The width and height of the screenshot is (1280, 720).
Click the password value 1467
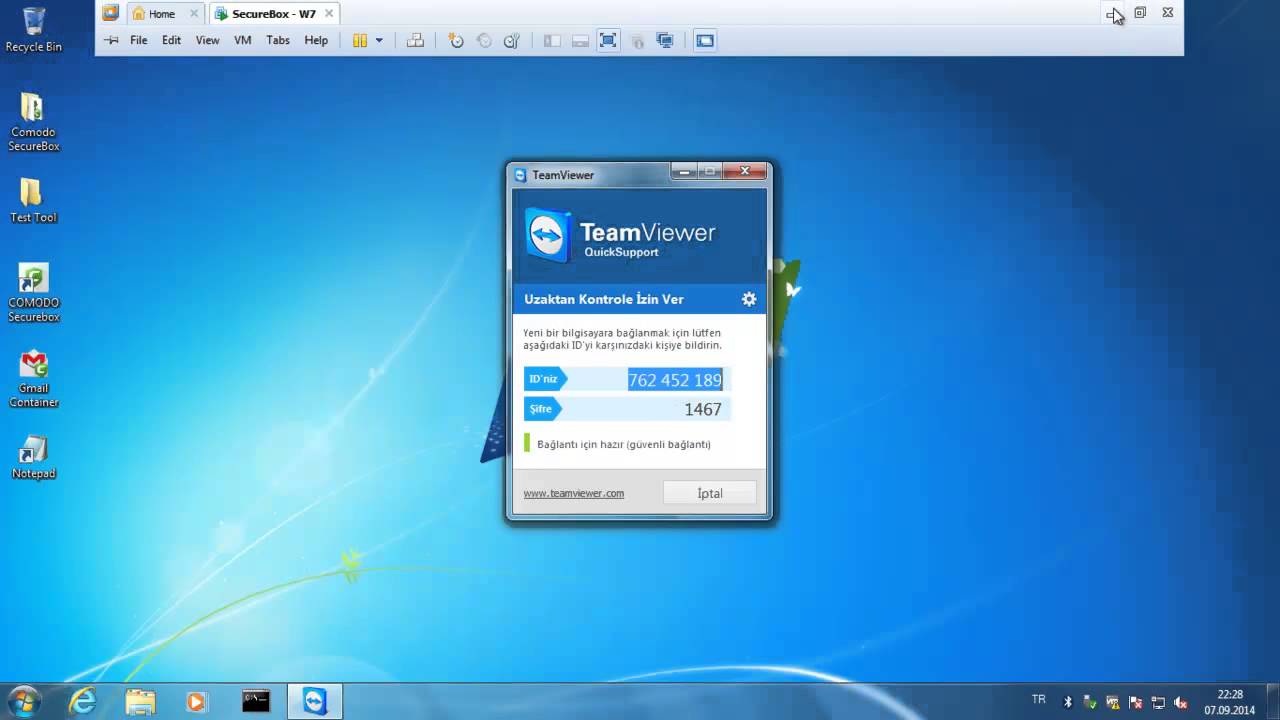(x=703, y=409)
